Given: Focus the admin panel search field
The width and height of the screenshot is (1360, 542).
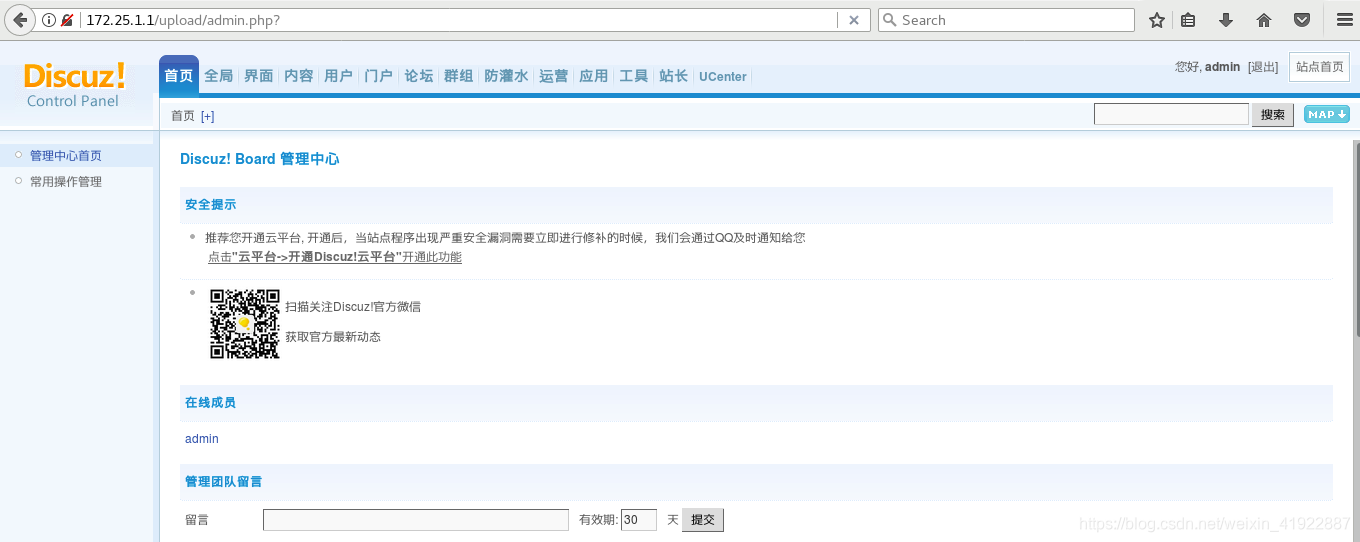Looking at the screenshot, I should [x=1171, y=115].
